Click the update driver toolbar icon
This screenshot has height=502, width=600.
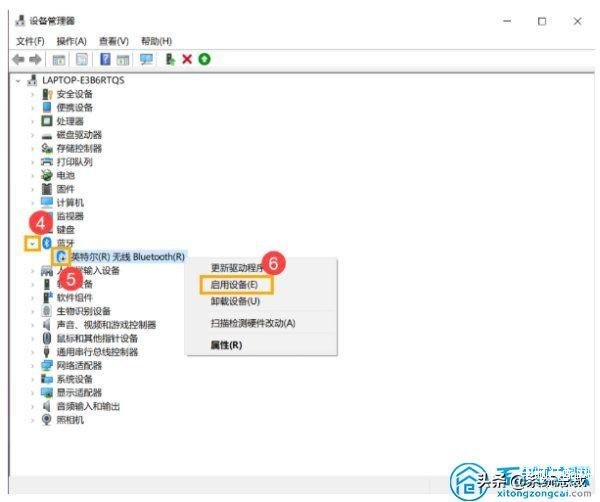pyautogui.click(x=170, y=59)
